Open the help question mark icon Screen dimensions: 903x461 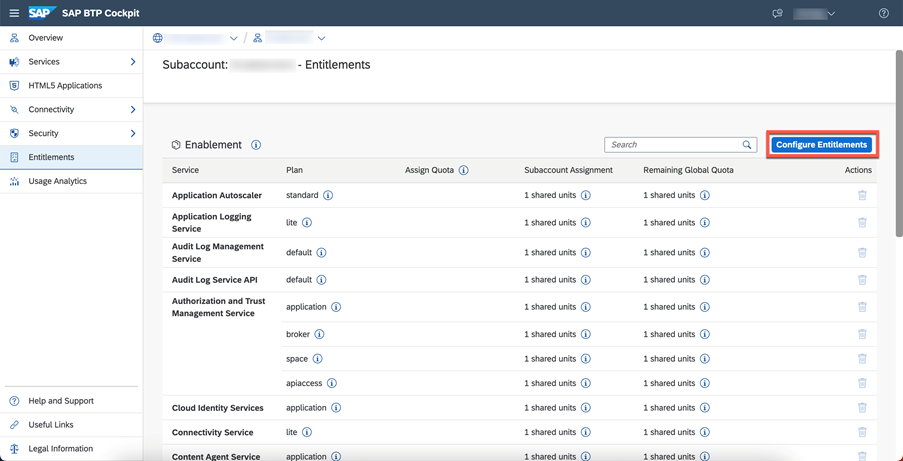click(x=884, y=14)
